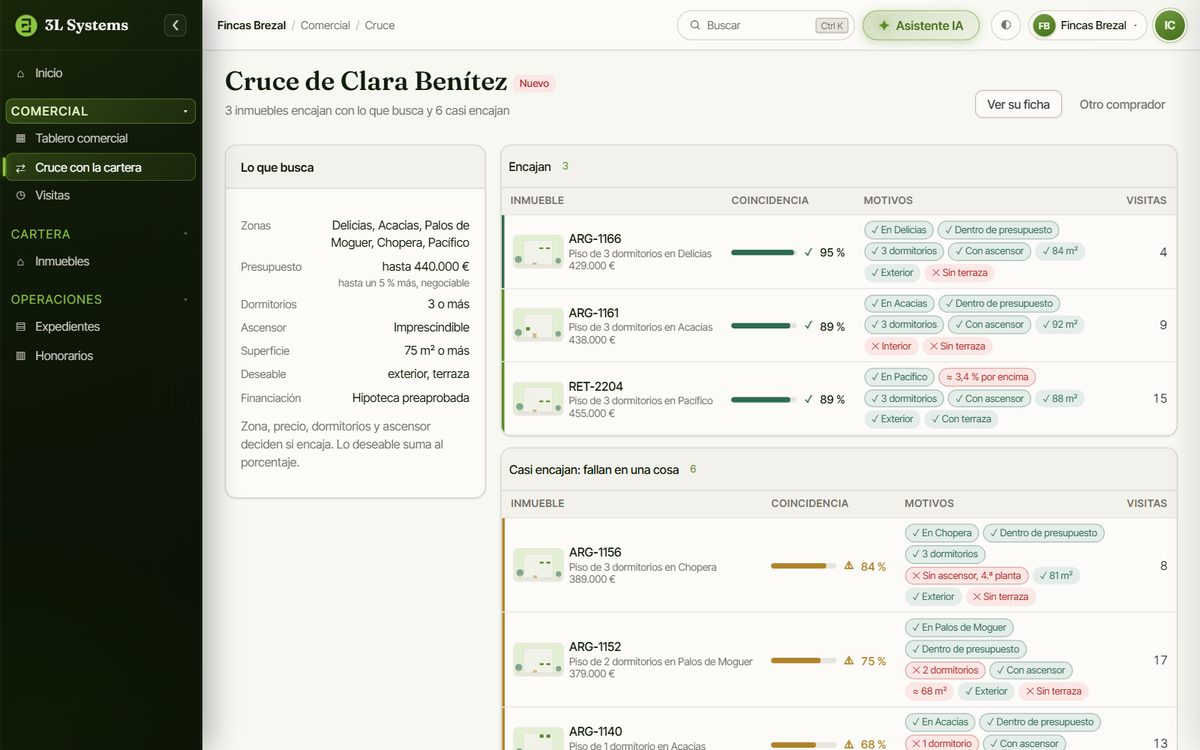This screenshot has height=750, width=1200.
Task: Click the "Interior" chip in ARG-1161 row
Action: pos(892,346)
